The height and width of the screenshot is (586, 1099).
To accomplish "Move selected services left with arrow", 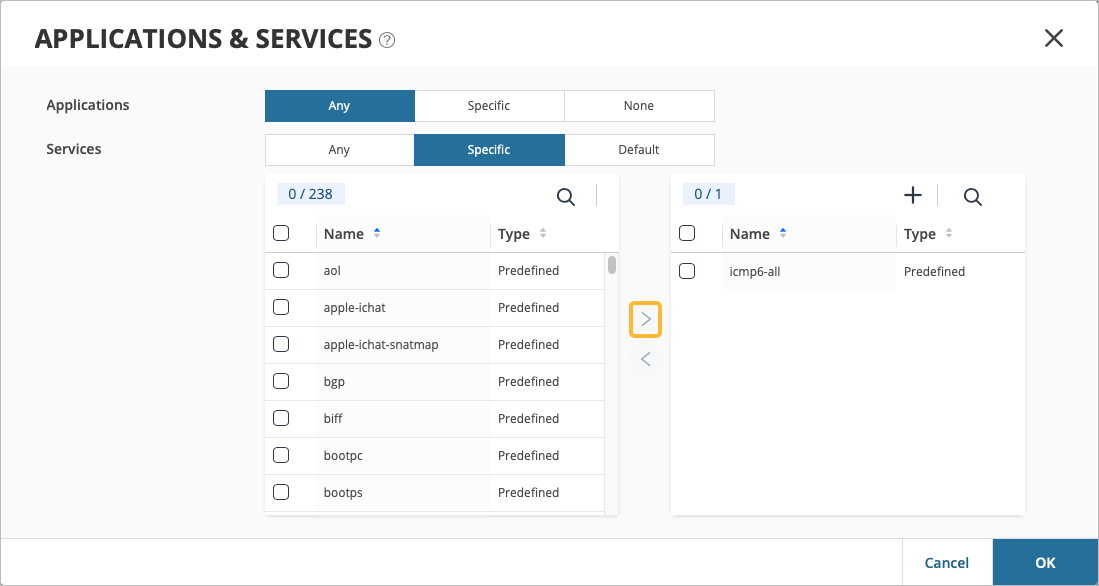I will click(646, 359).
